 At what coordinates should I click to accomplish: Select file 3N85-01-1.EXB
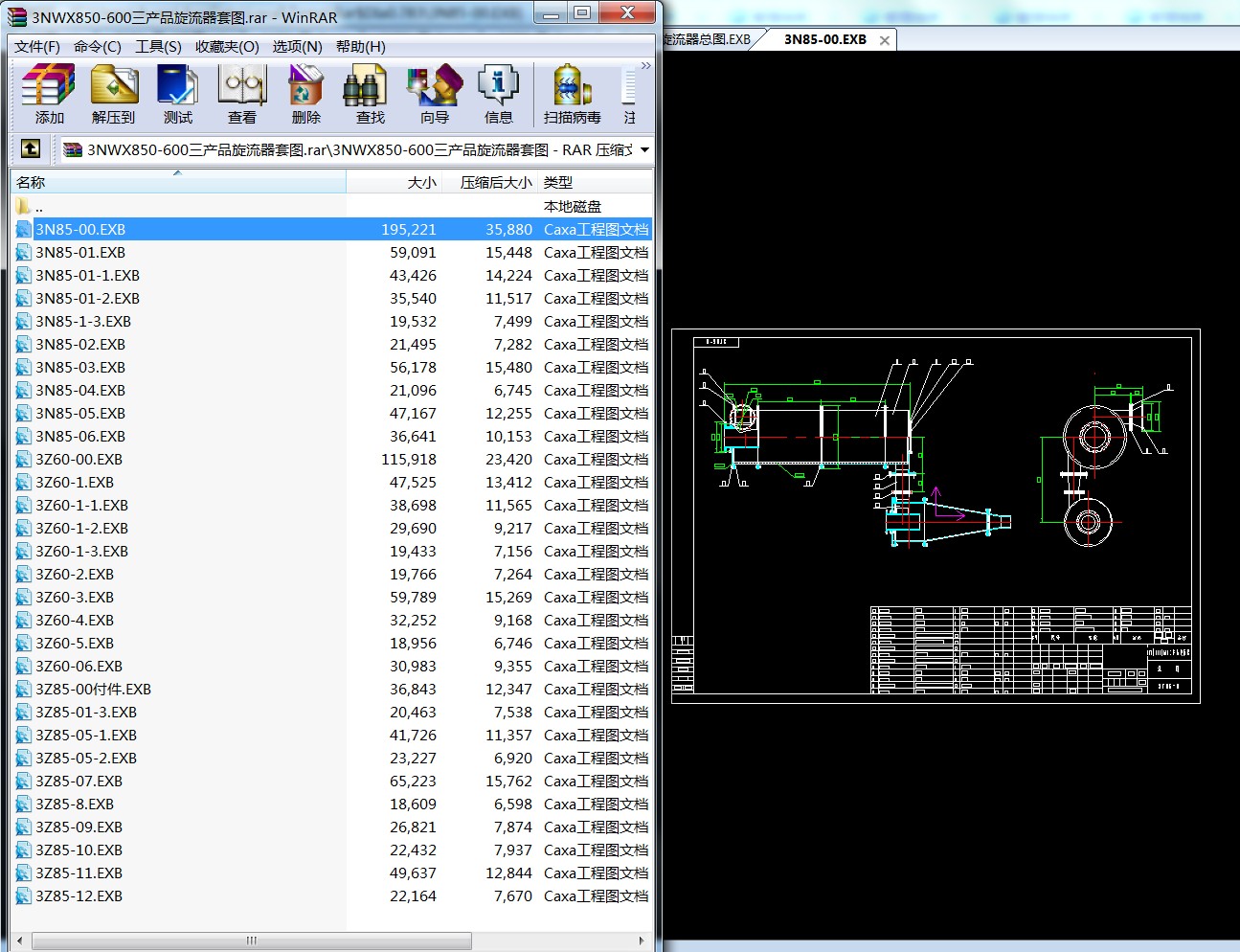(x=332, y=275)
